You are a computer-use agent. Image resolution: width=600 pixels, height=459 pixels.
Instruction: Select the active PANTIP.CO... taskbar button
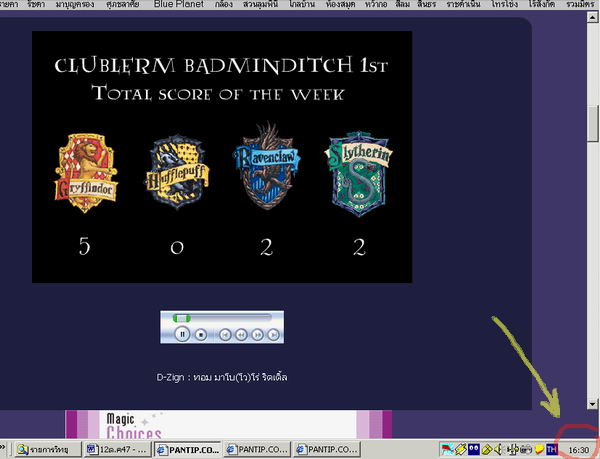tap(188, 449)
